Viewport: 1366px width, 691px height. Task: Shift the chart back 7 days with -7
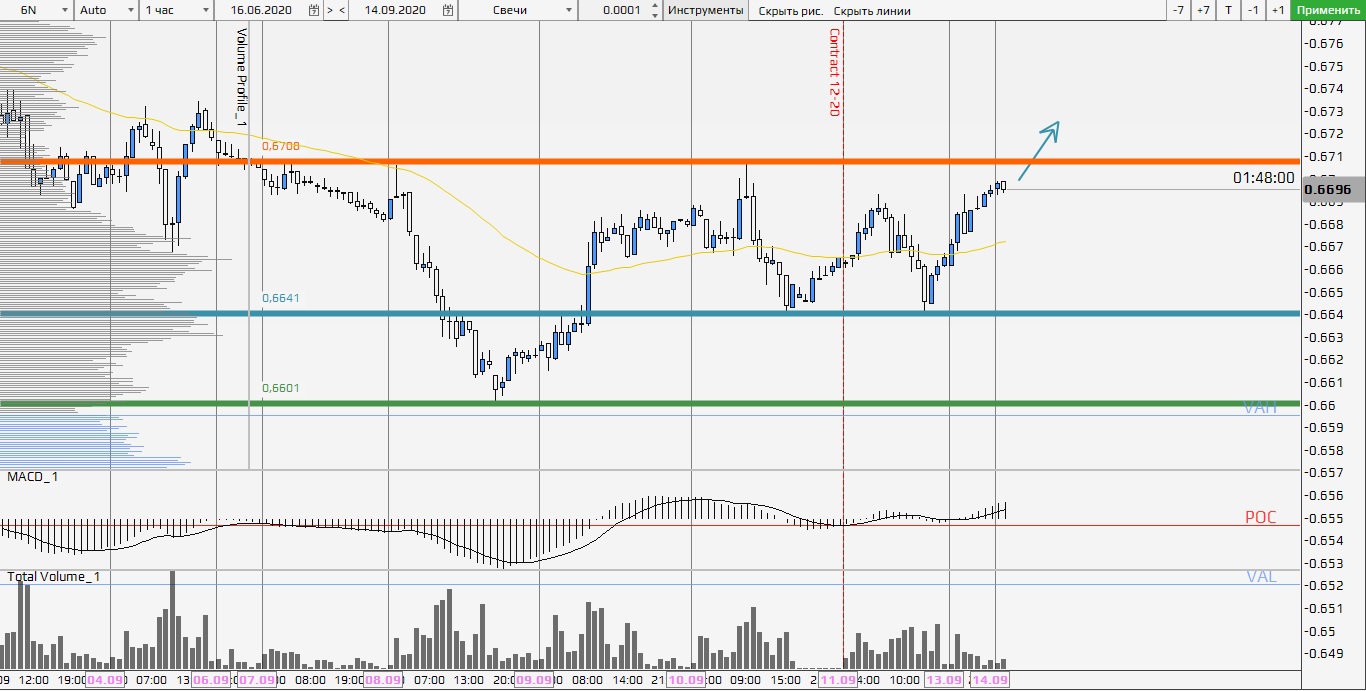[x=1178, y=10]
